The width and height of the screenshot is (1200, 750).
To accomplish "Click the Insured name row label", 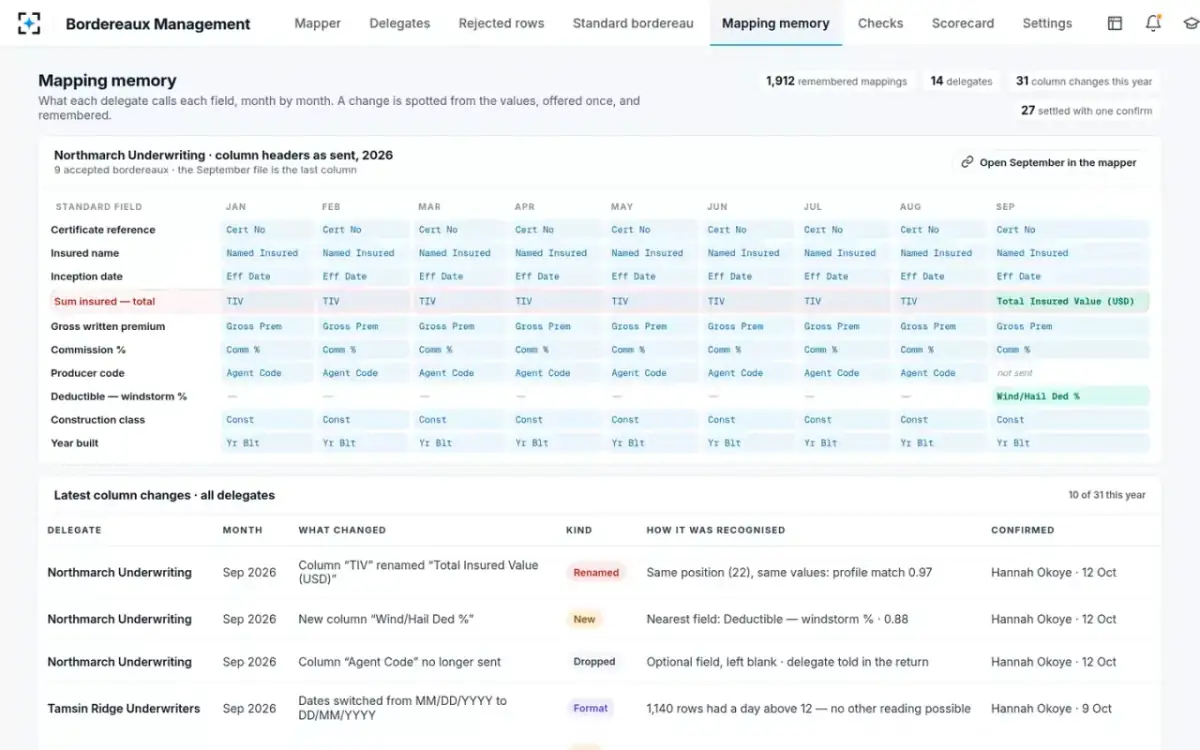I will click(x=84, y=253).
